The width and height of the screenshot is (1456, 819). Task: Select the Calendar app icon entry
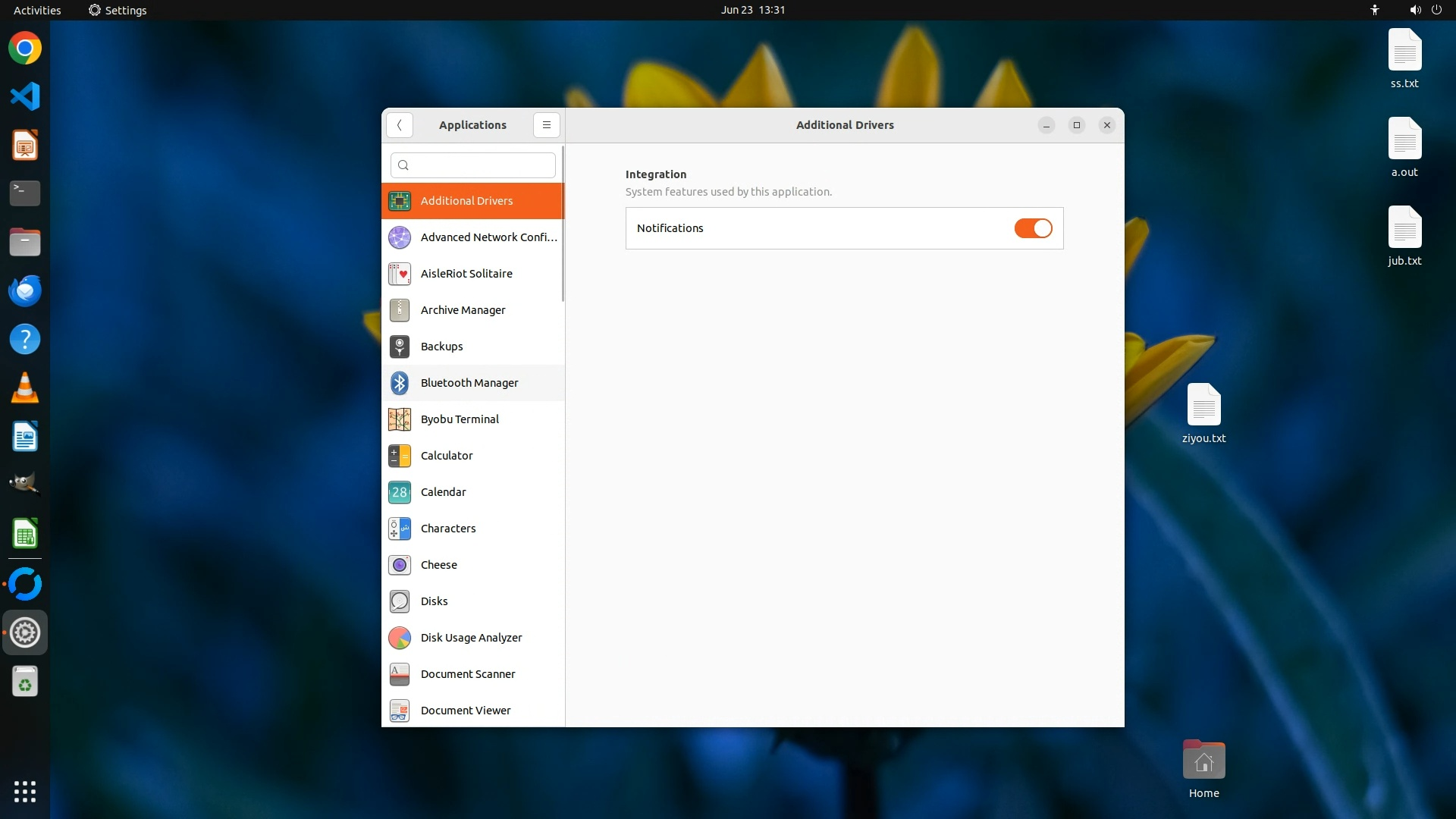(x=400, y=492)
